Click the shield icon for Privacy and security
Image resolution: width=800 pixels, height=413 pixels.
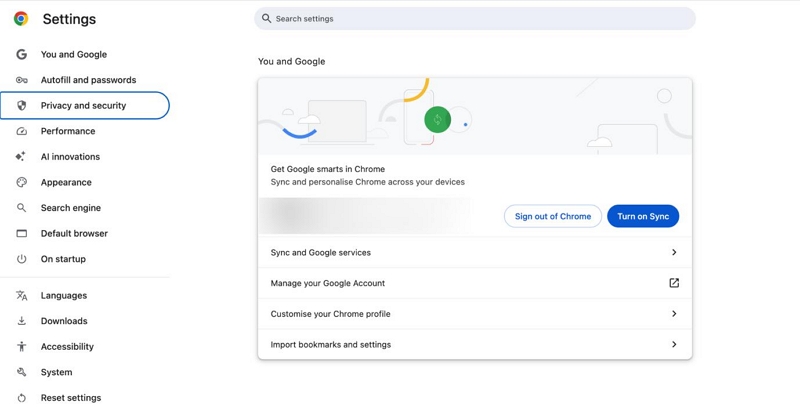click(21, 106)
